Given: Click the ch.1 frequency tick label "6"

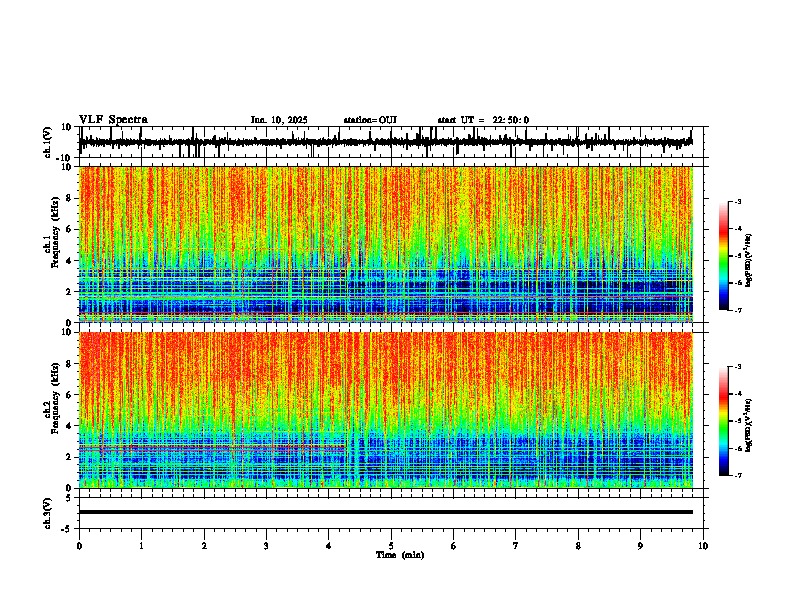Looking at the screenshot, I should 69,229.
